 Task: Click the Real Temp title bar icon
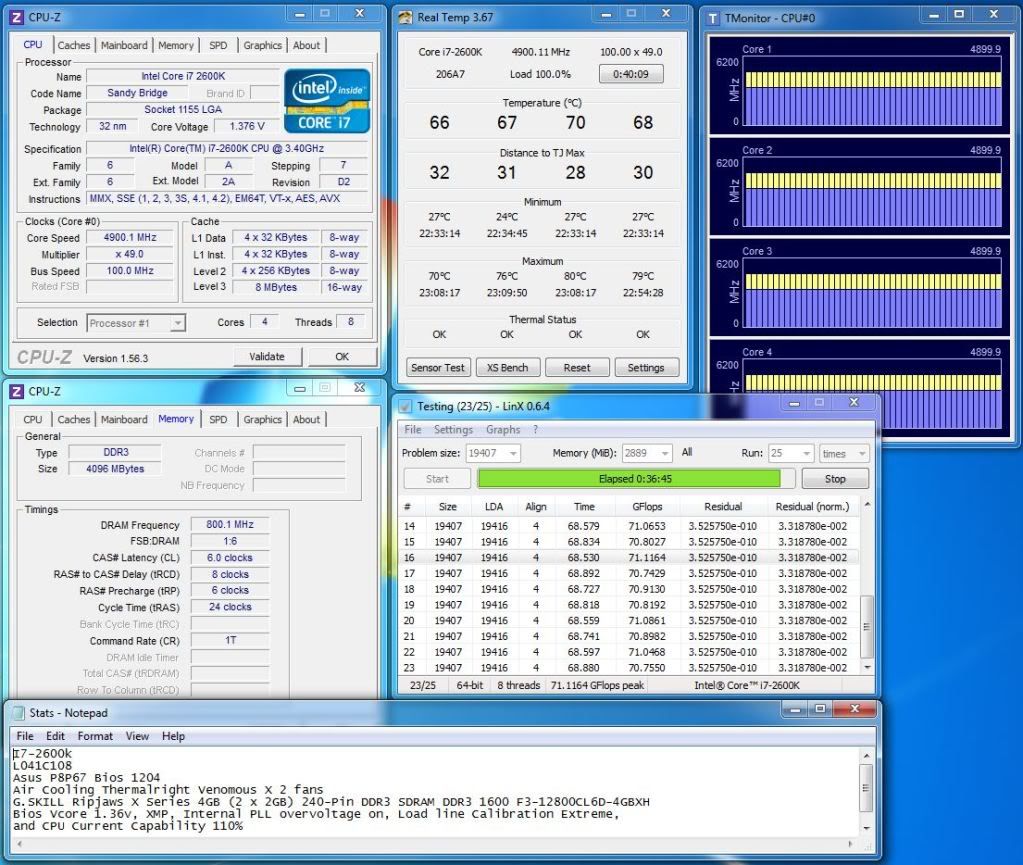(405, 18)
